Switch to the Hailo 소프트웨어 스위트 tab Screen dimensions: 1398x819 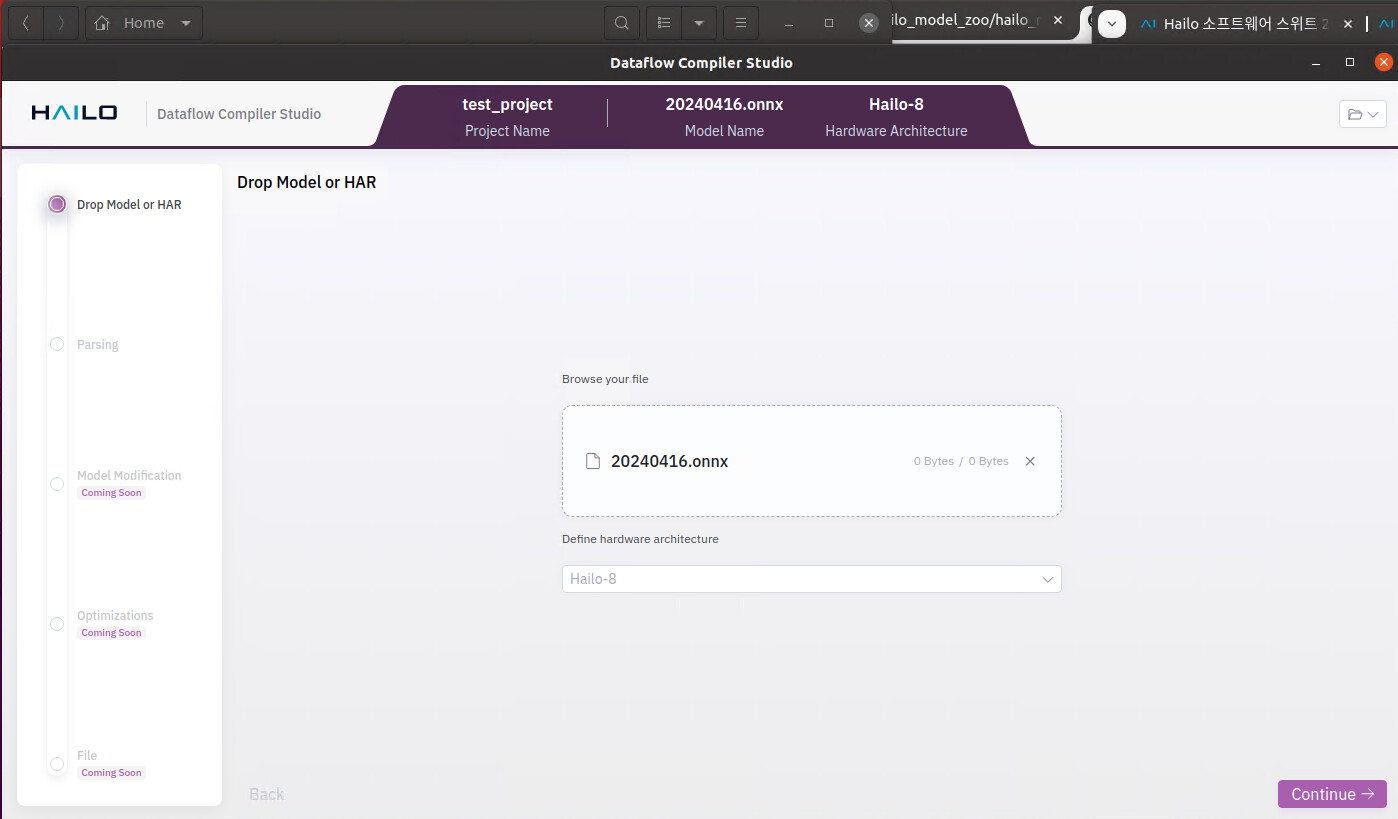[1236, 23]
